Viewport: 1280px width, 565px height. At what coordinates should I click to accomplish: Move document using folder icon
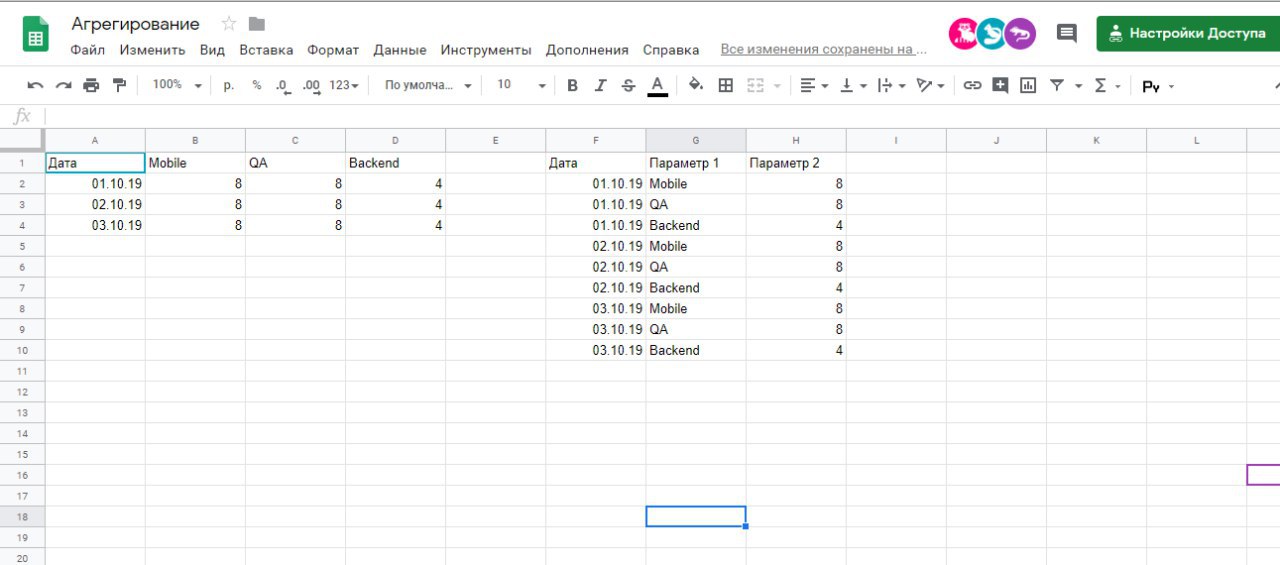pos(257,24)
